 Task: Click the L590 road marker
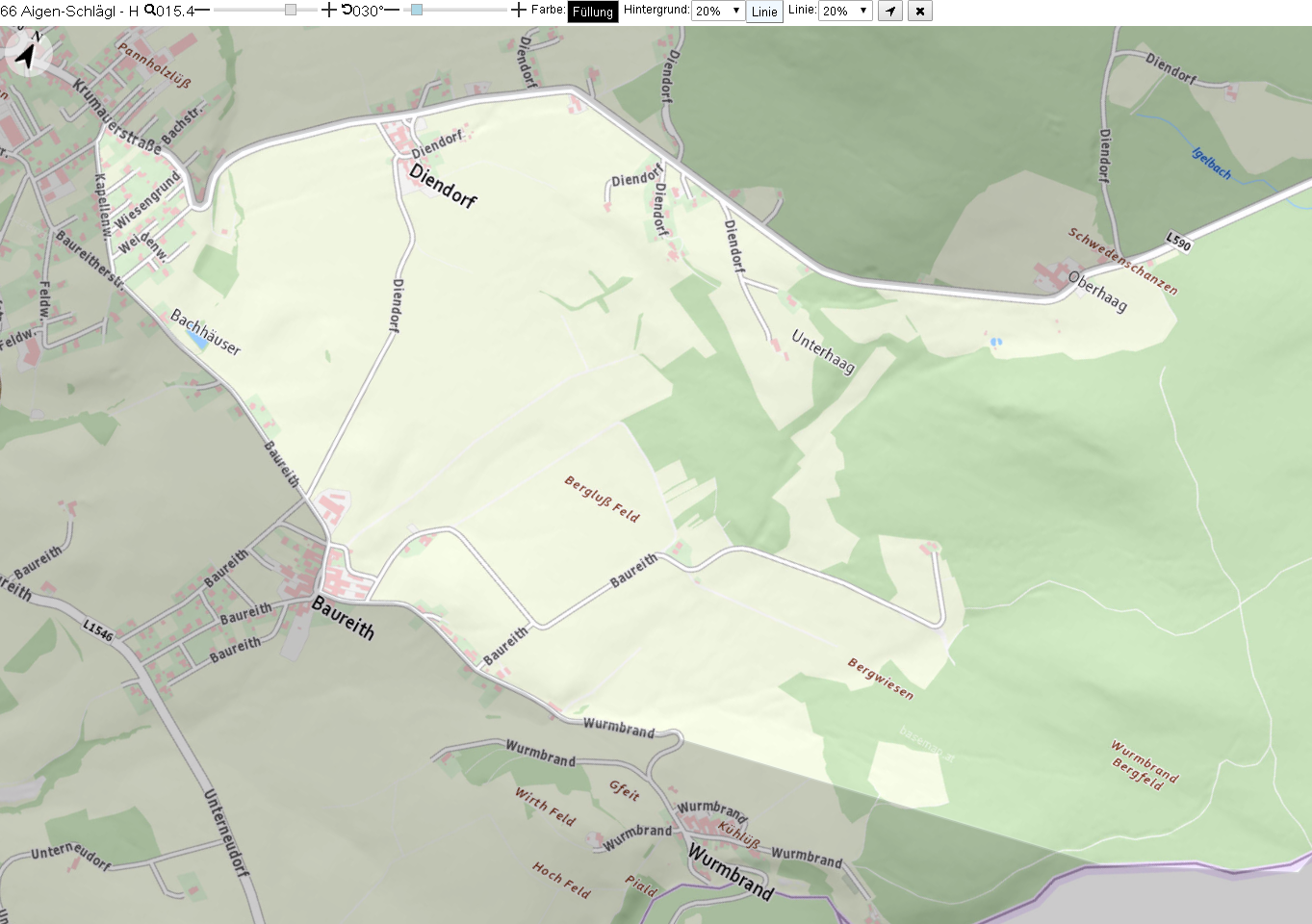point(1178,242)
